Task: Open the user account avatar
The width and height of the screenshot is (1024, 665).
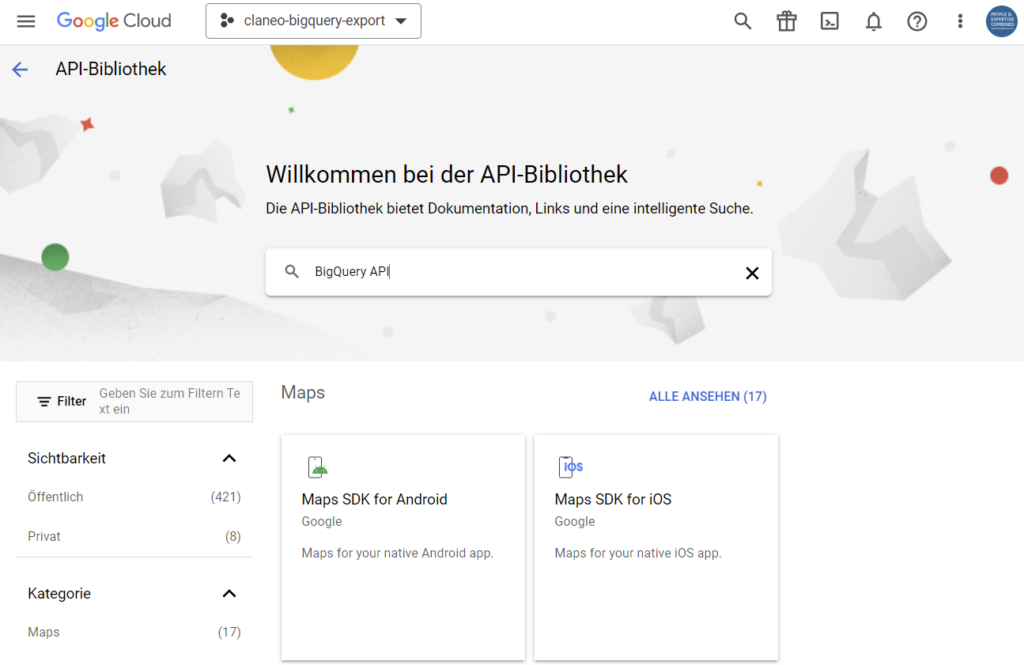Action: click(x=1002, y=21)
